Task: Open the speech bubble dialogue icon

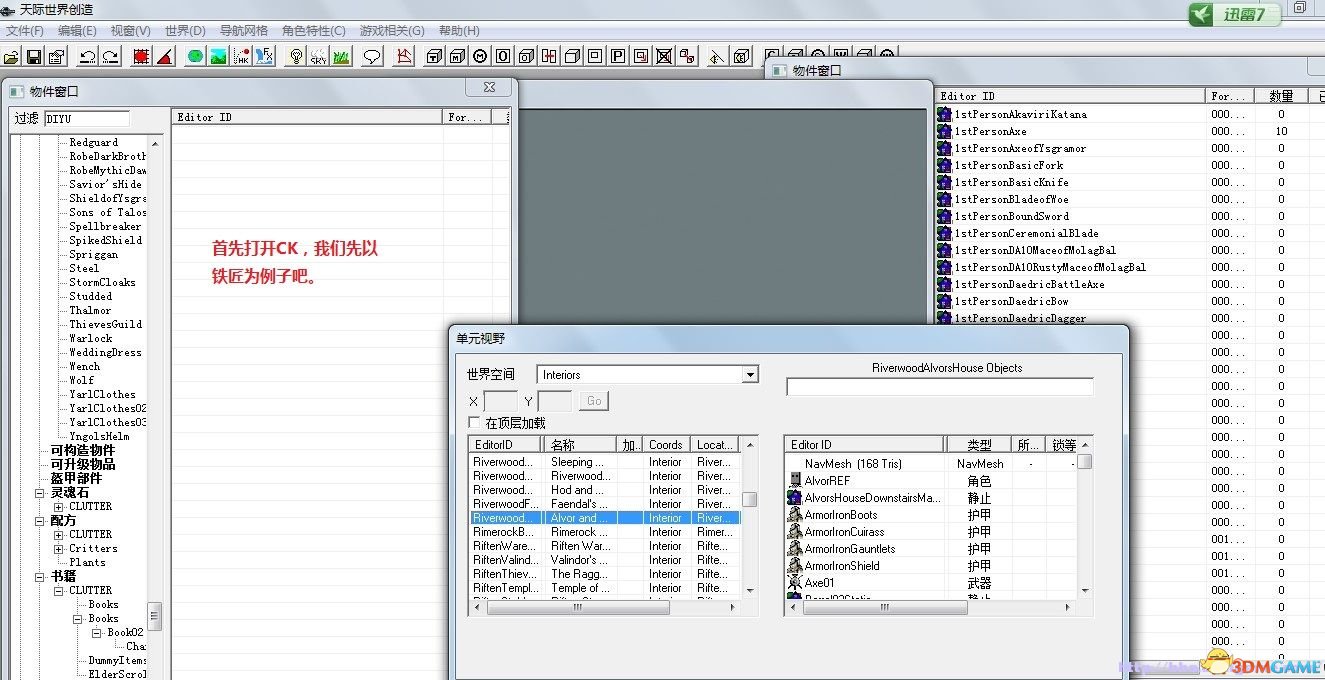Action: click(373, 56)
